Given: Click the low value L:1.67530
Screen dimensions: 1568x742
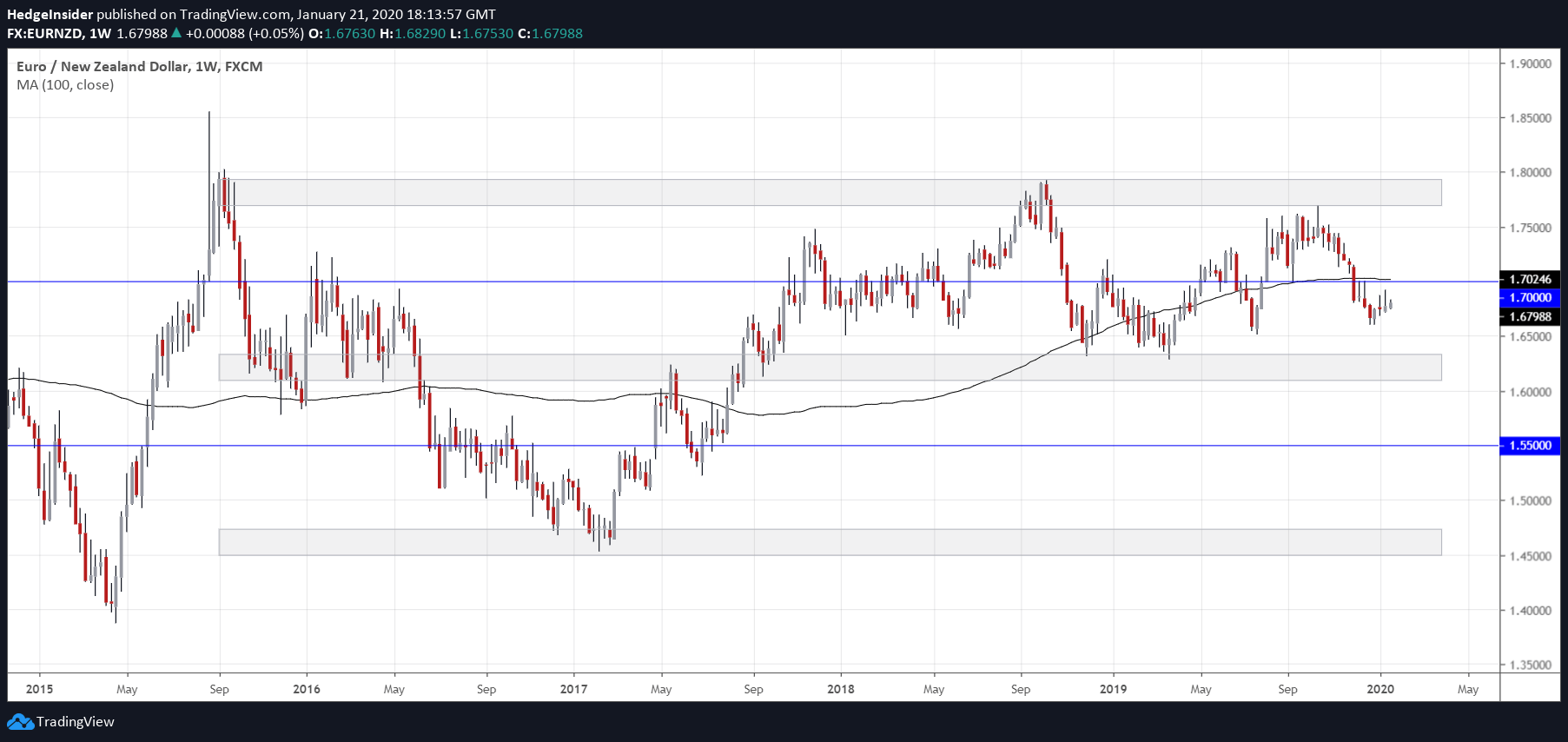Looking at the screenshot, I should (482, 33).
